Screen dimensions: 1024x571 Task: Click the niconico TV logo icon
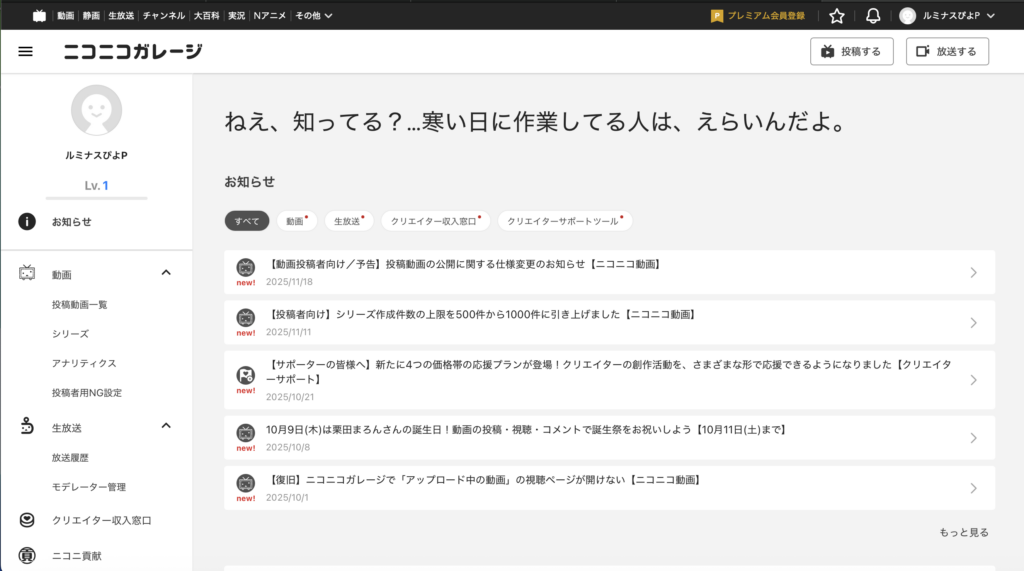[x=39, y=15]
